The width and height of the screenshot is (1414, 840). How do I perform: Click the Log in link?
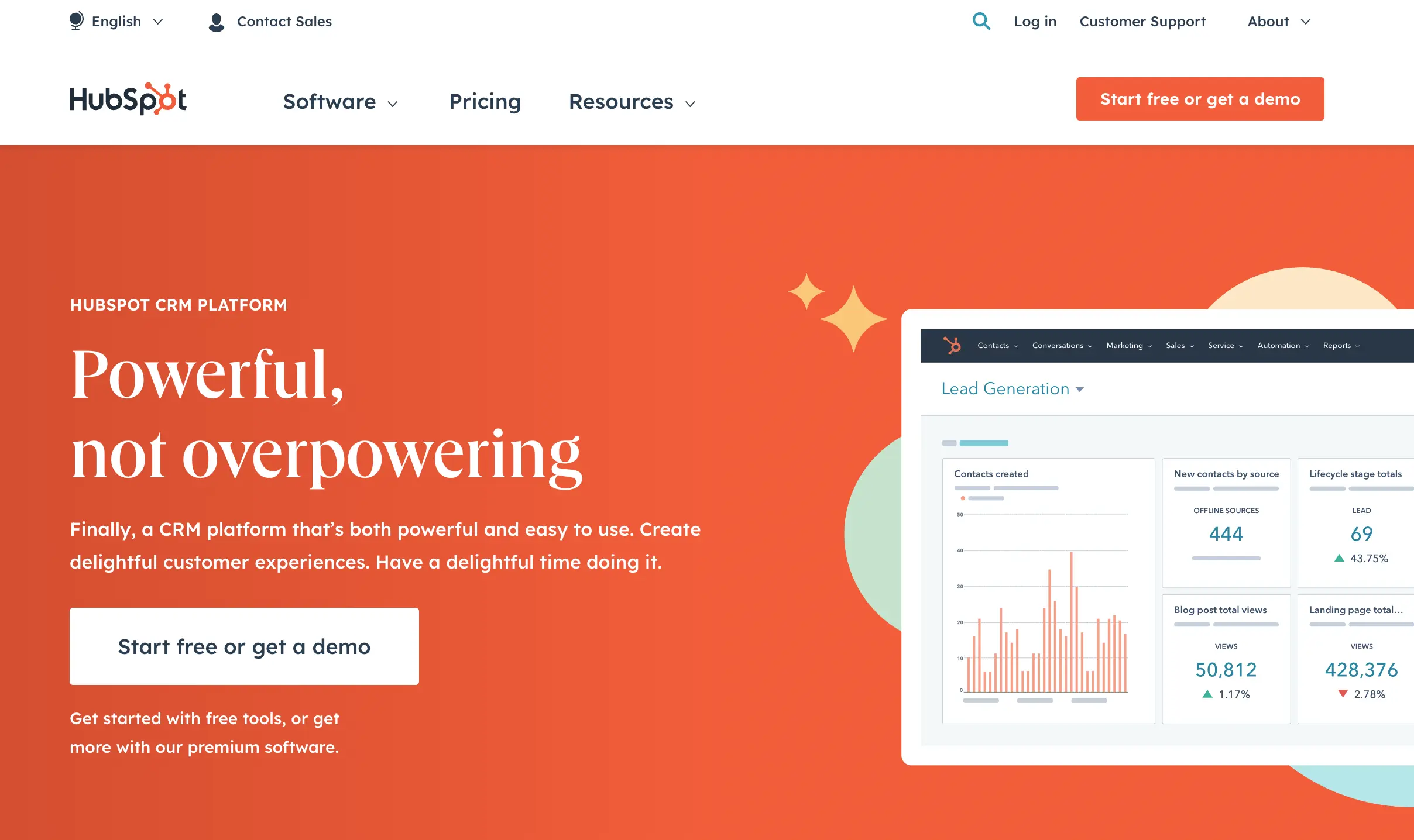(x=1035, y=21)
